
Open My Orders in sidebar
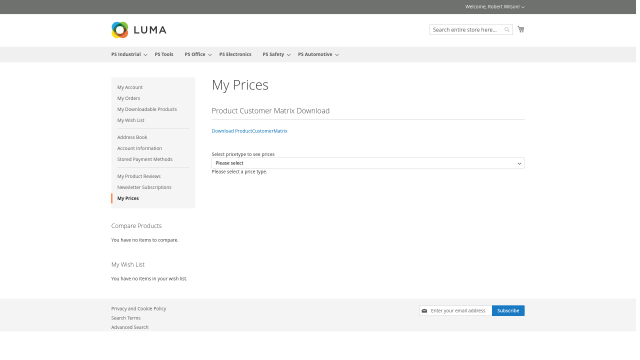point(129,98)
